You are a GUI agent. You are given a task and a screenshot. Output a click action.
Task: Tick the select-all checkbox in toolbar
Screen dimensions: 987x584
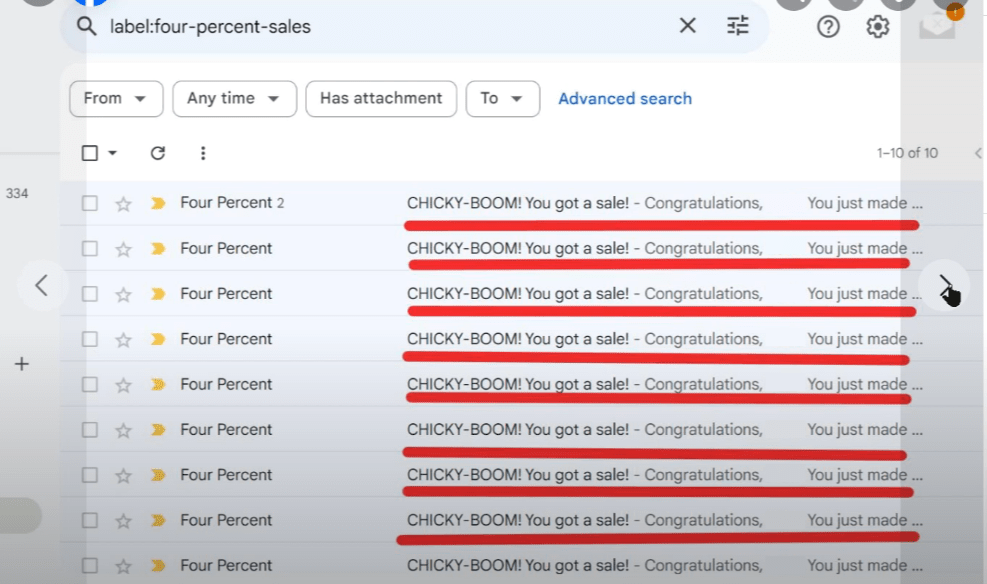click(x=89, y=153)
